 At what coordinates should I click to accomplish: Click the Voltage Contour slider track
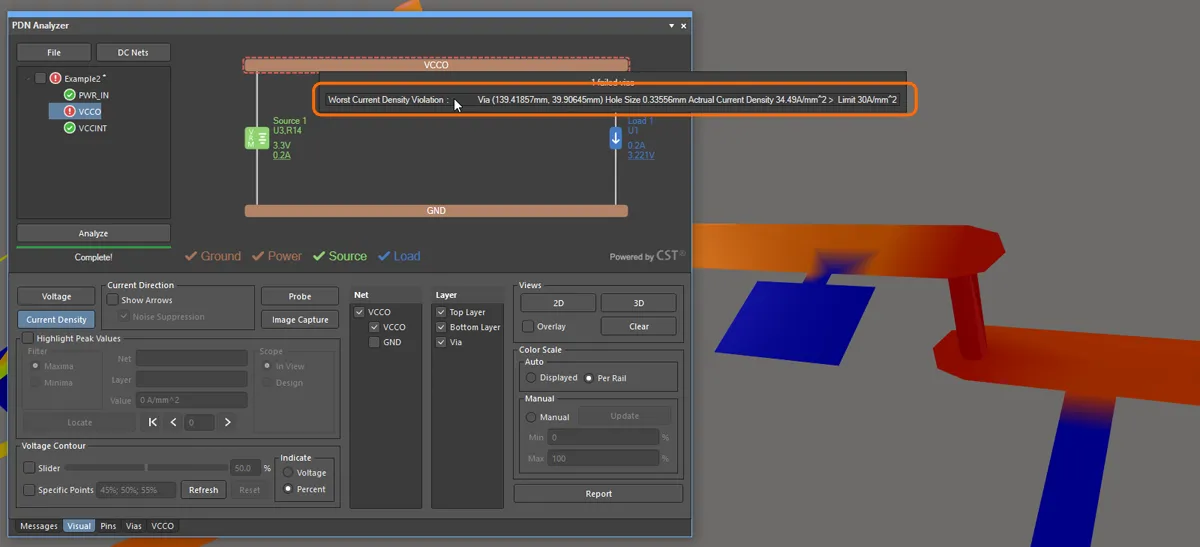[146, 467]
